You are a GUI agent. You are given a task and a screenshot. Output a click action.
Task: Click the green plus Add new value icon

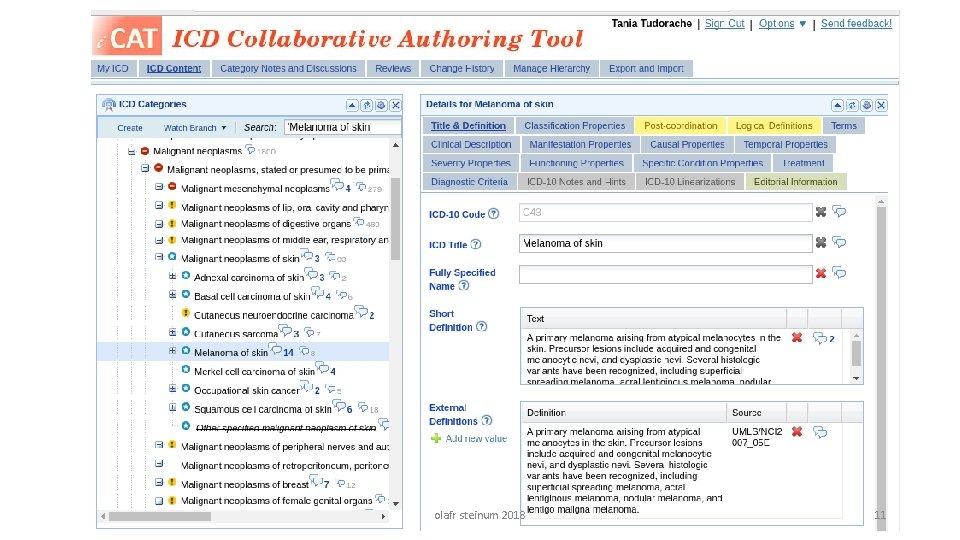tap(436, 438)
